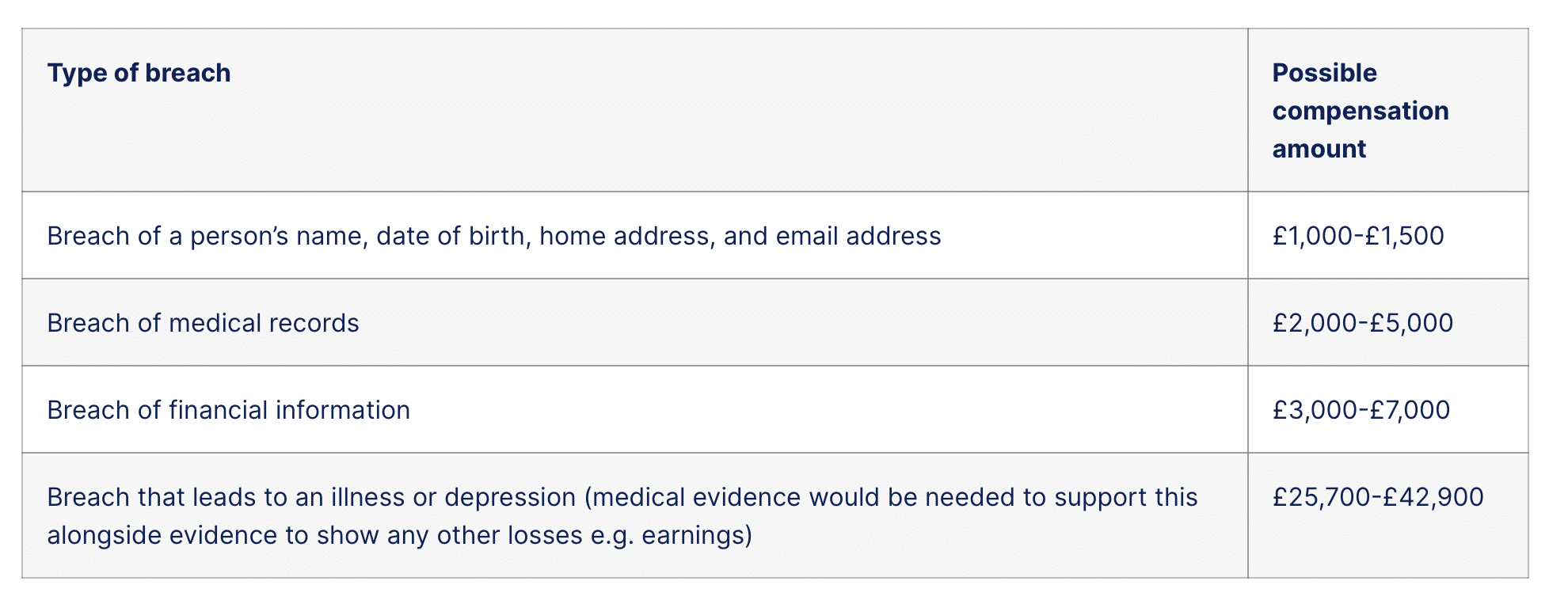This screenshot has height=600, width=1568.
Task: Select the £2,000-£5,000 amount cell
Action: pos(1363,323)
